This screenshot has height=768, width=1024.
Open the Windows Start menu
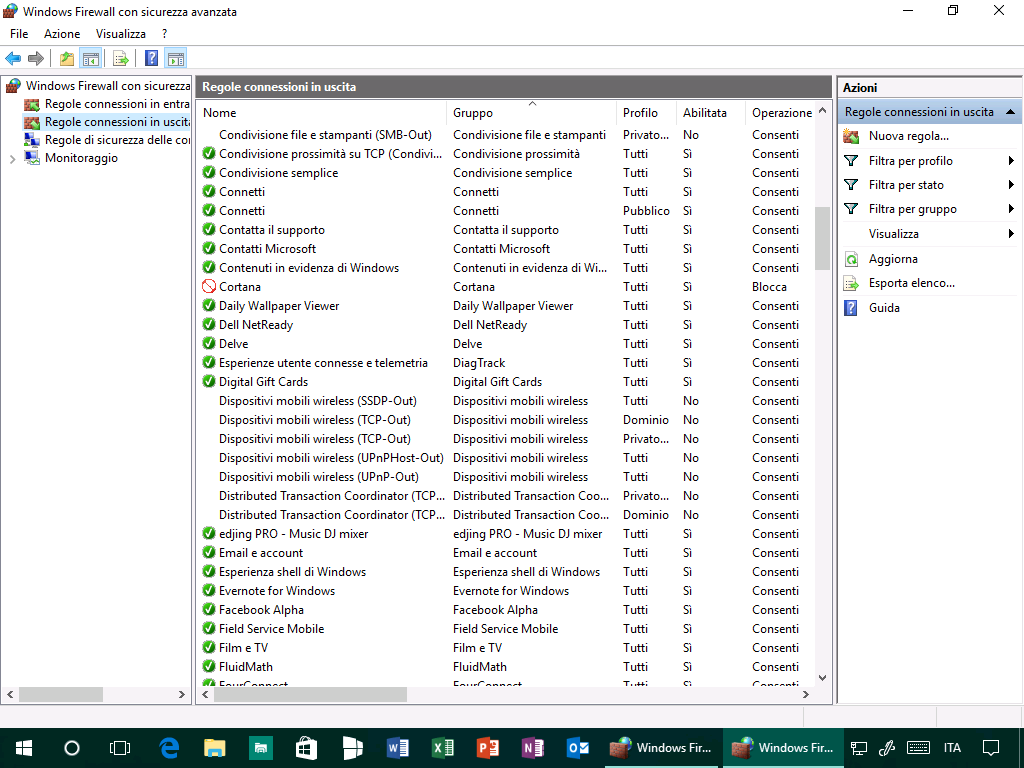point(24,748)
